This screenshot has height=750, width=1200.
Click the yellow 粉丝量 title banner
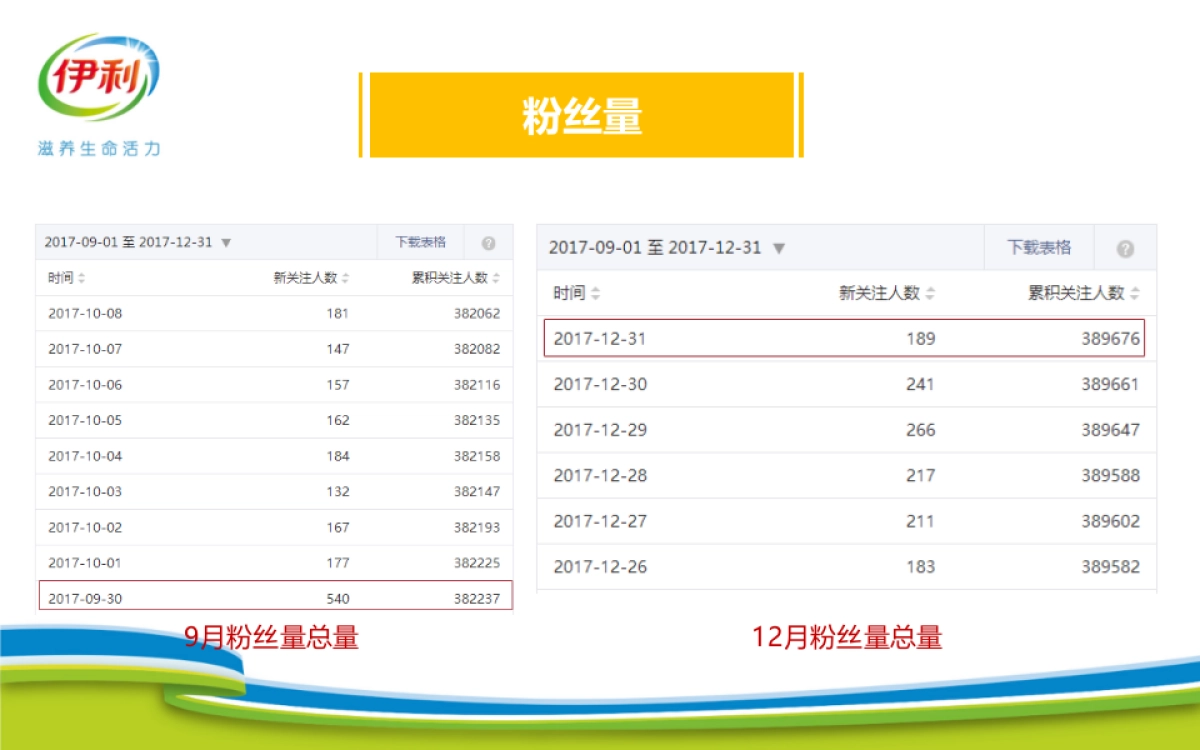(x=583, y=113)
